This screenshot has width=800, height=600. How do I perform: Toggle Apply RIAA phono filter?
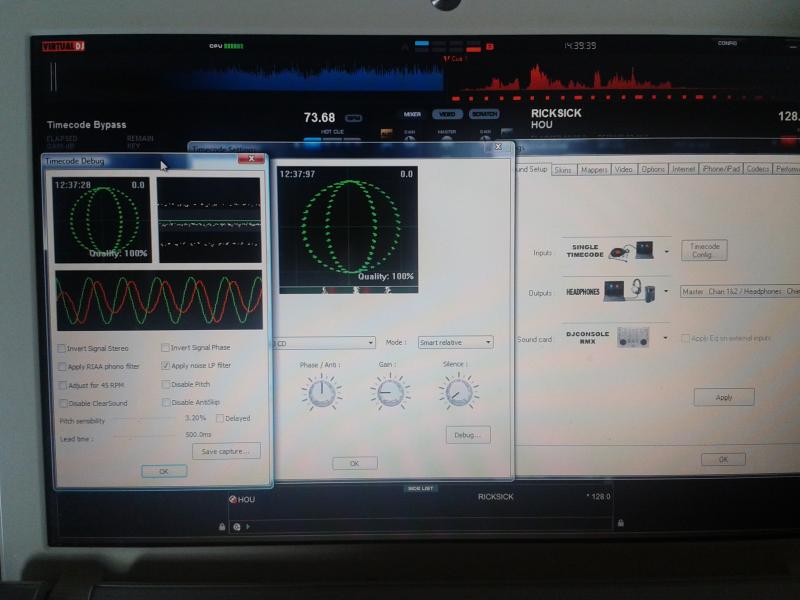tap(62, 367)
